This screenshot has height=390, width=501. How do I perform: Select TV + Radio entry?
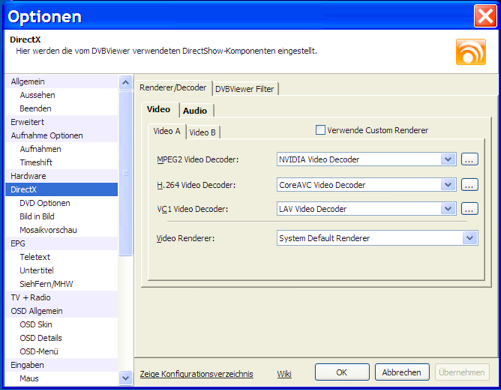point(62,297)
